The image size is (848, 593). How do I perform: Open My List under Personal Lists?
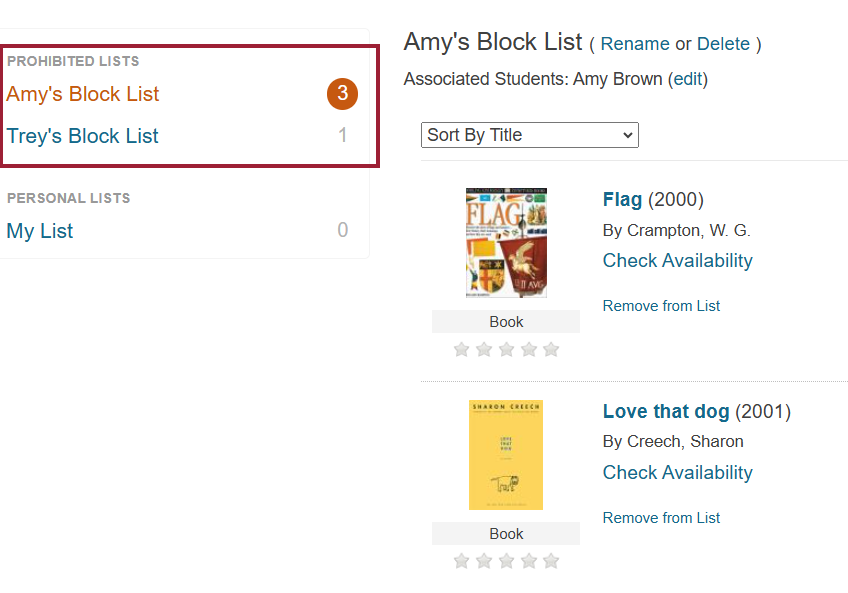tap(39, 231)
